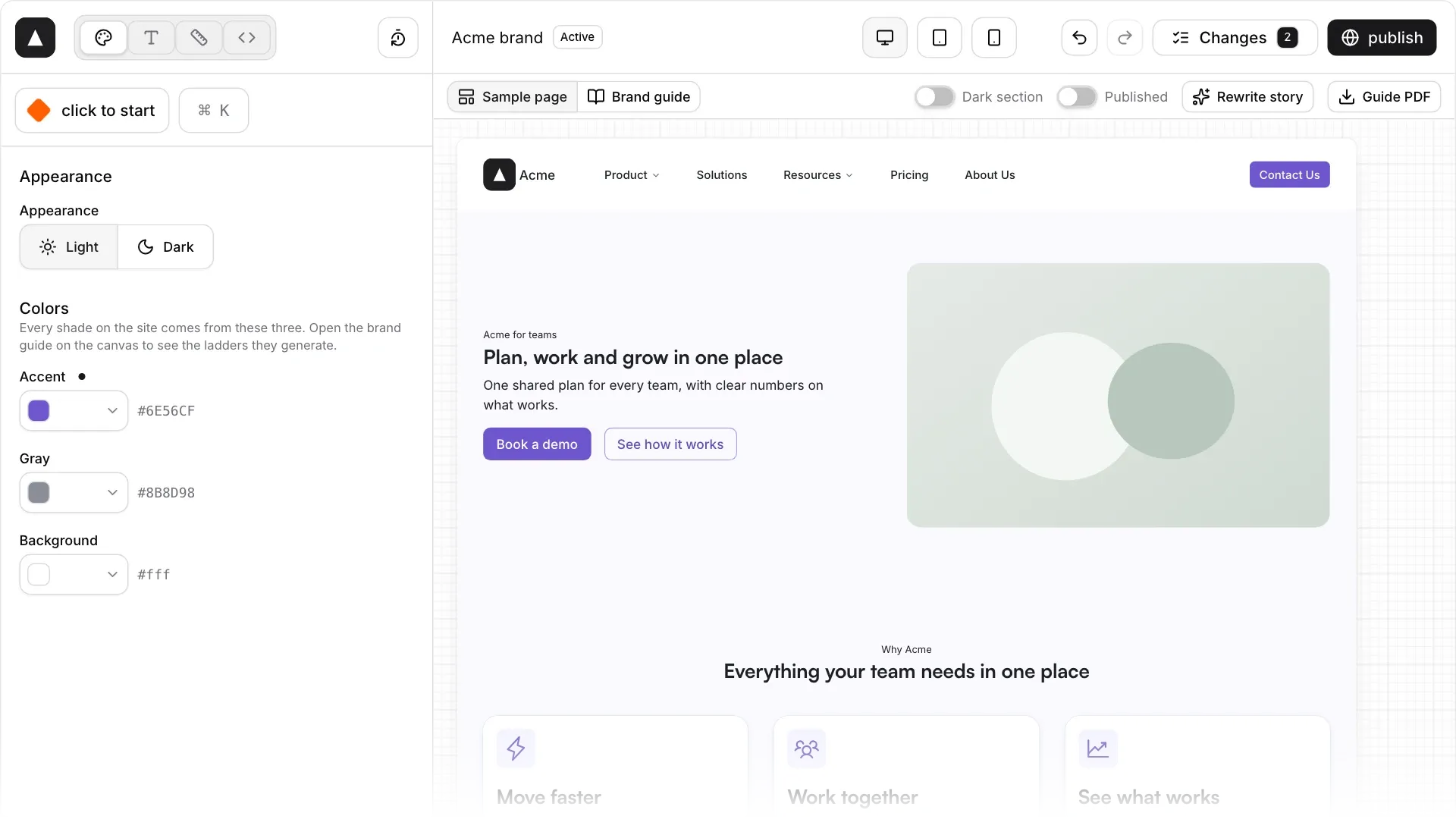
Task: Click the Contact Us button
Action: click(1289, 174)
